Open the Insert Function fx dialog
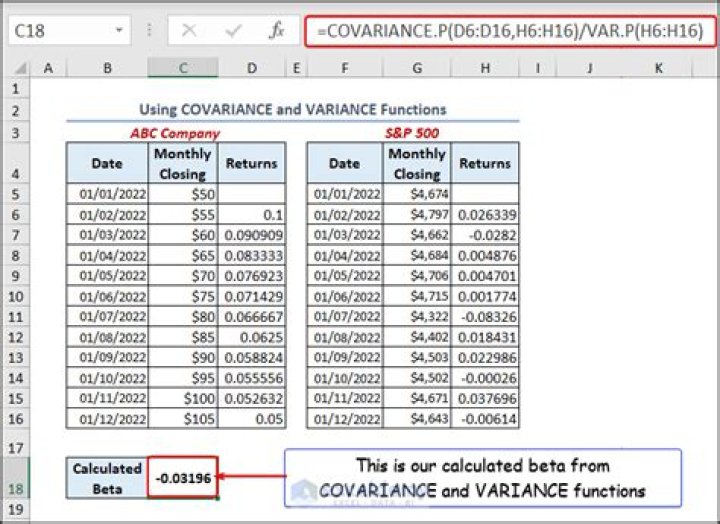720x524 pixels. (x=277, y=31)
